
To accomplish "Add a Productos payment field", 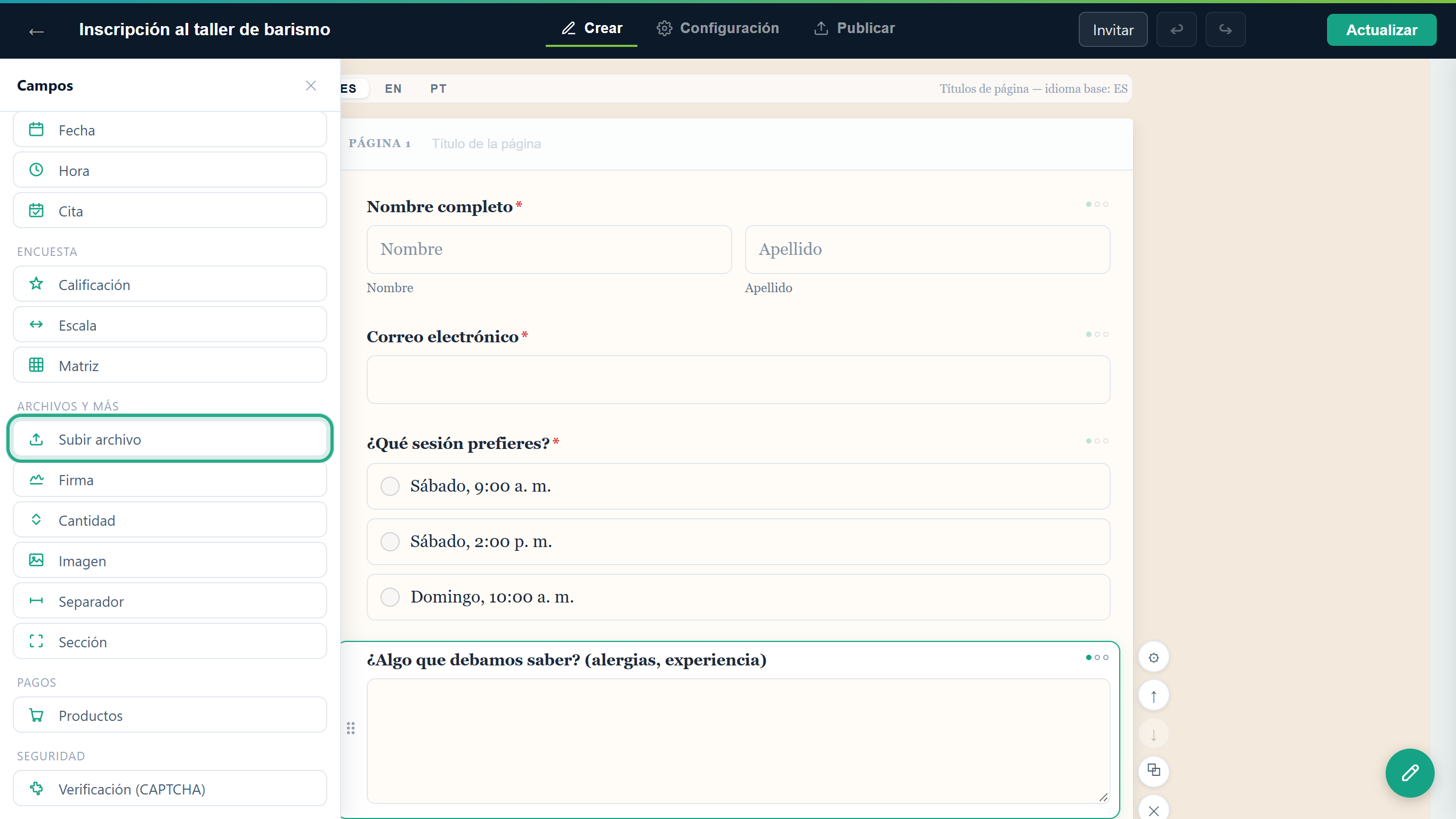I will click(170, 715).
